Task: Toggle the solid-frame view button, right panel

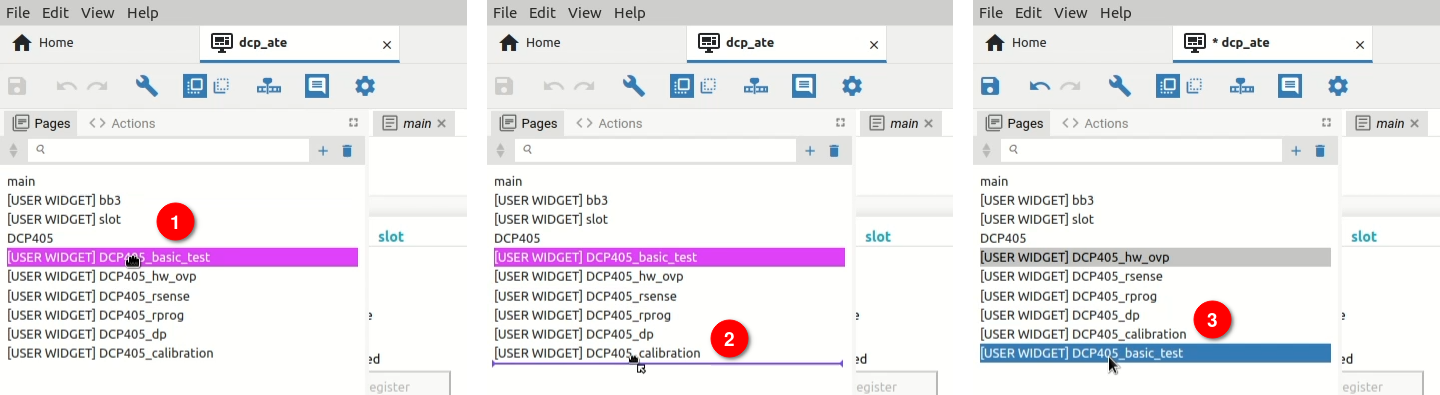Action: pyautogui.click(x=1167, y=86)
